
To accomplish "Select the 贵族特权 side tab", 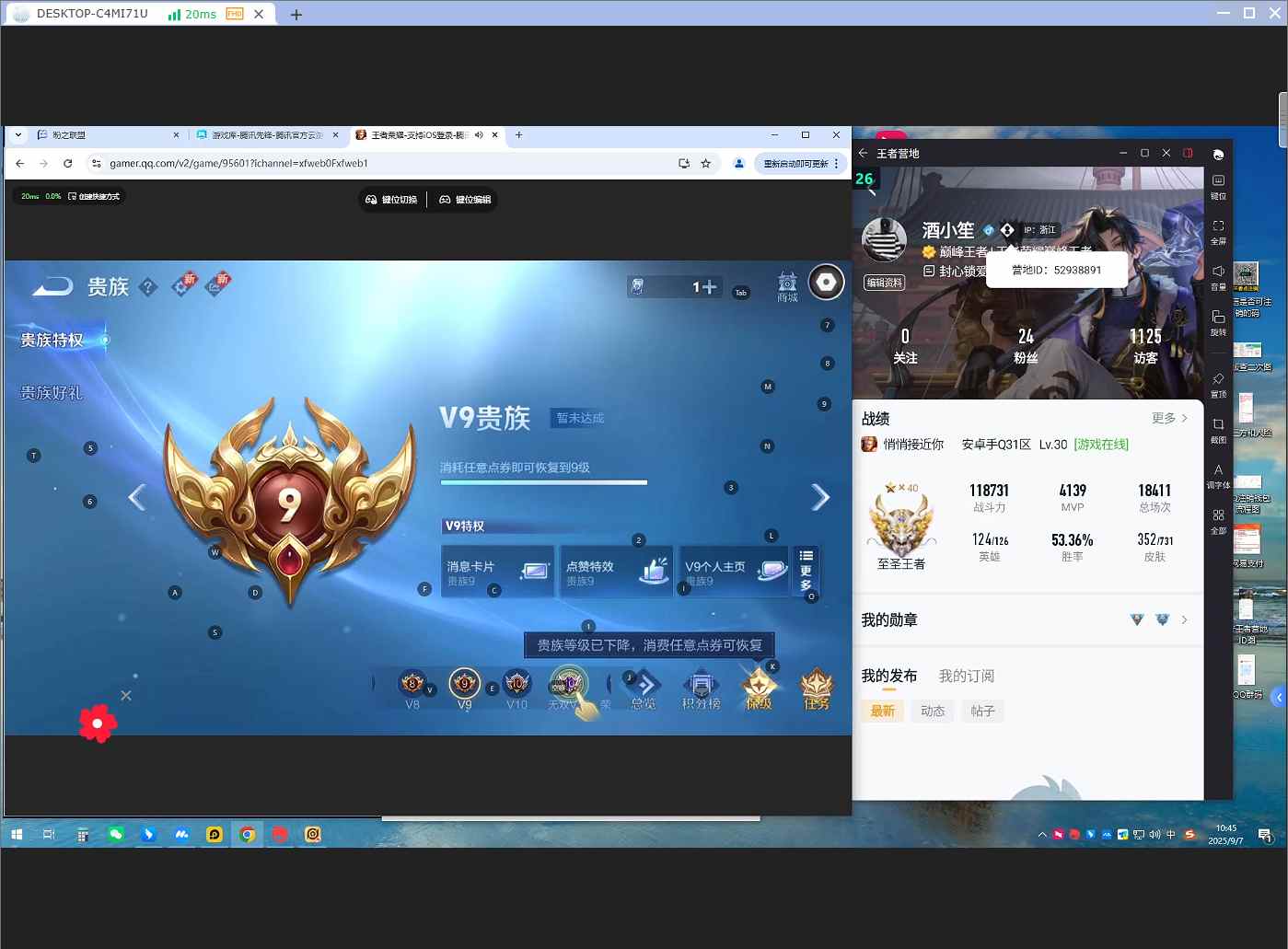I will [52, 340].
